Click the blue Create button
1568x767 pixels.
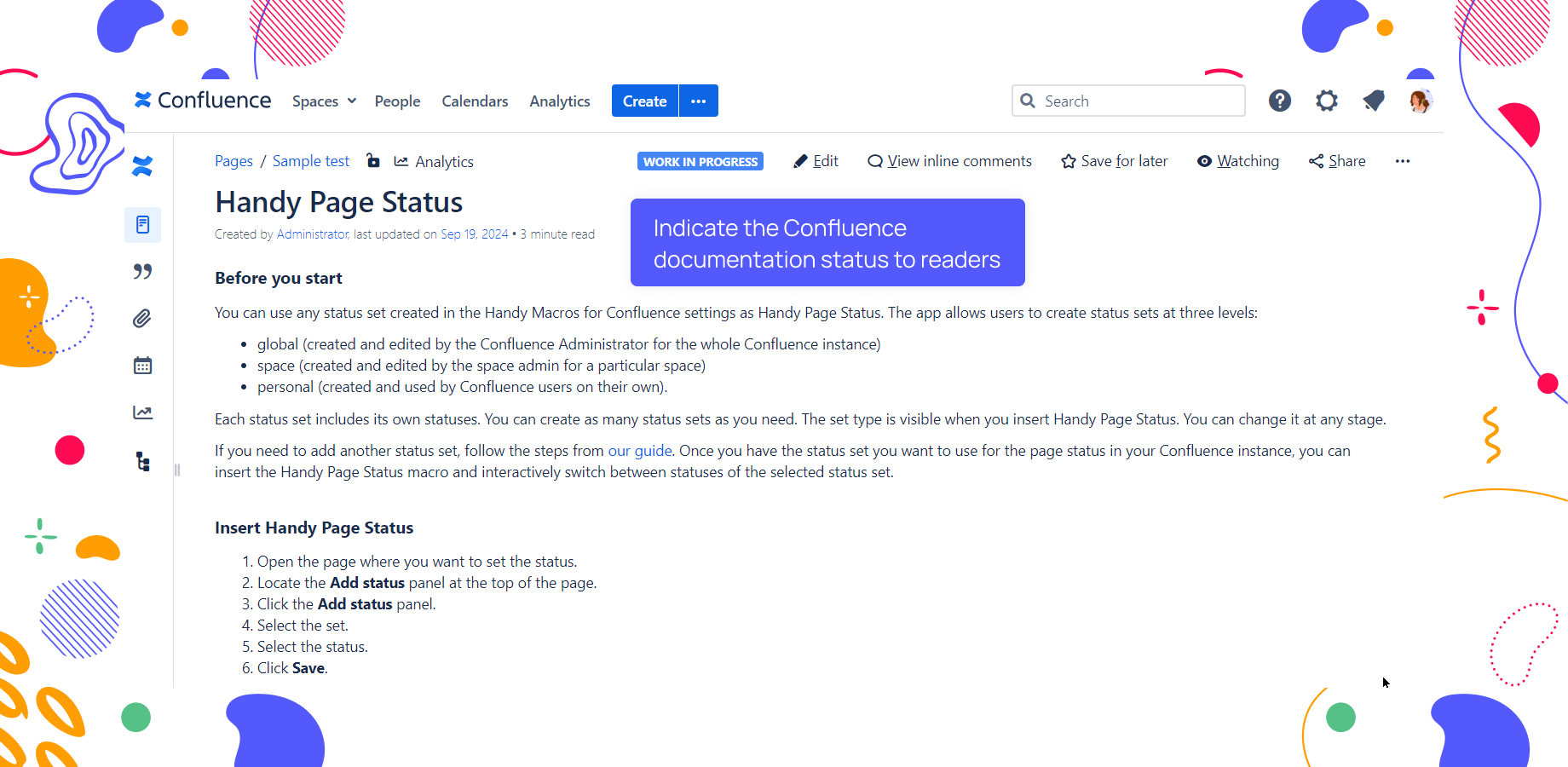[x=644, y=101]
